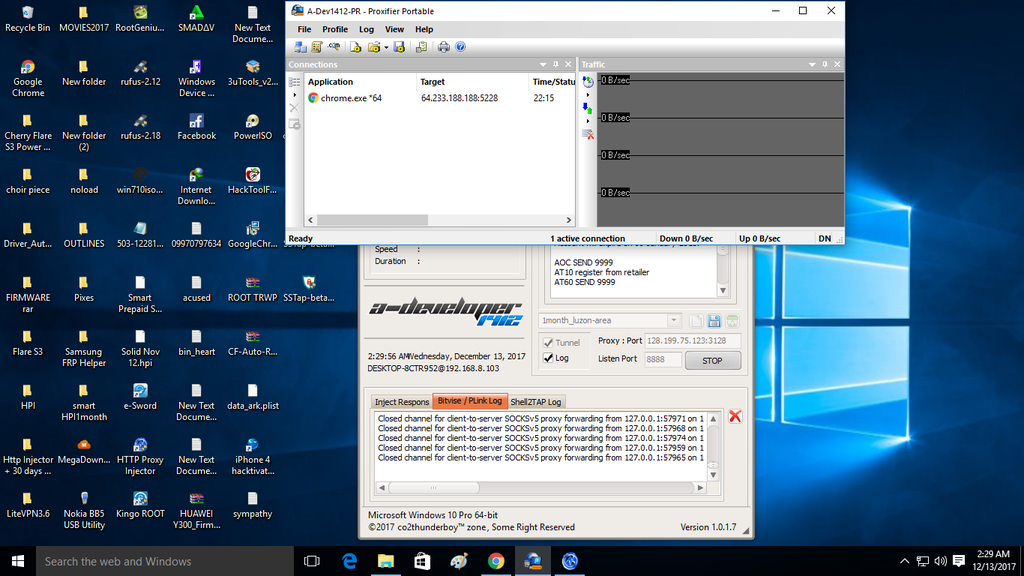Click the Time/Status column header

pos(552,82)
